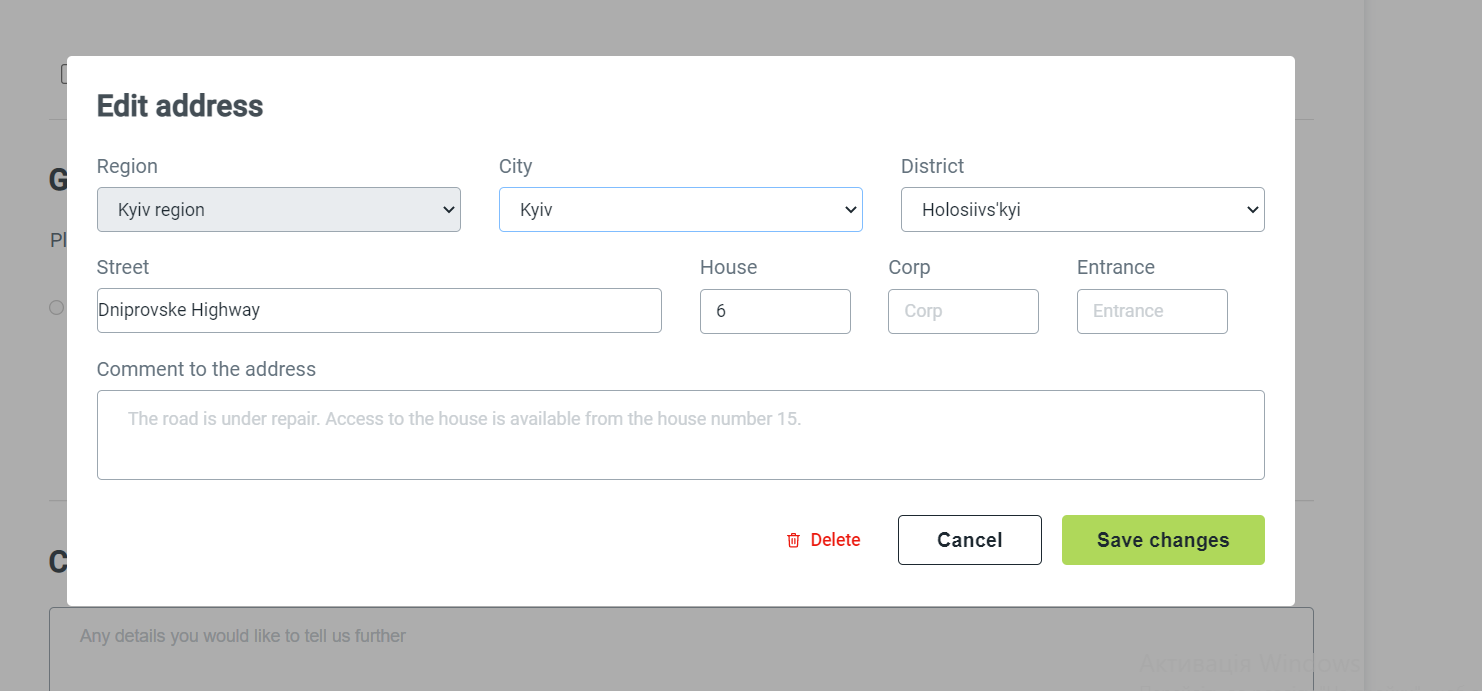Change the selected city value Kyiv
Screen dimensions: 1482x691
680,209
